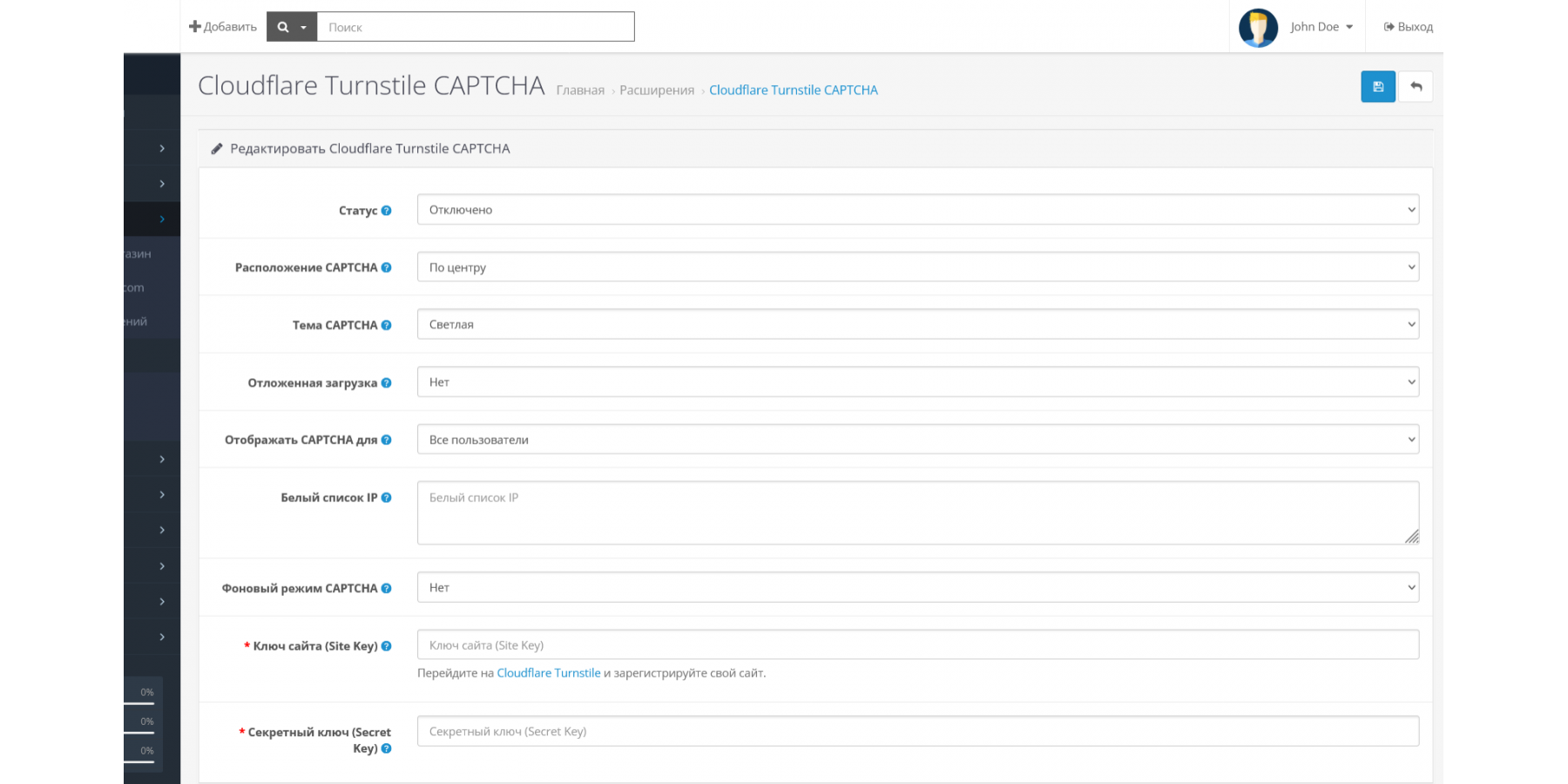Click help icon next to Белый список IP

(386, 497)
